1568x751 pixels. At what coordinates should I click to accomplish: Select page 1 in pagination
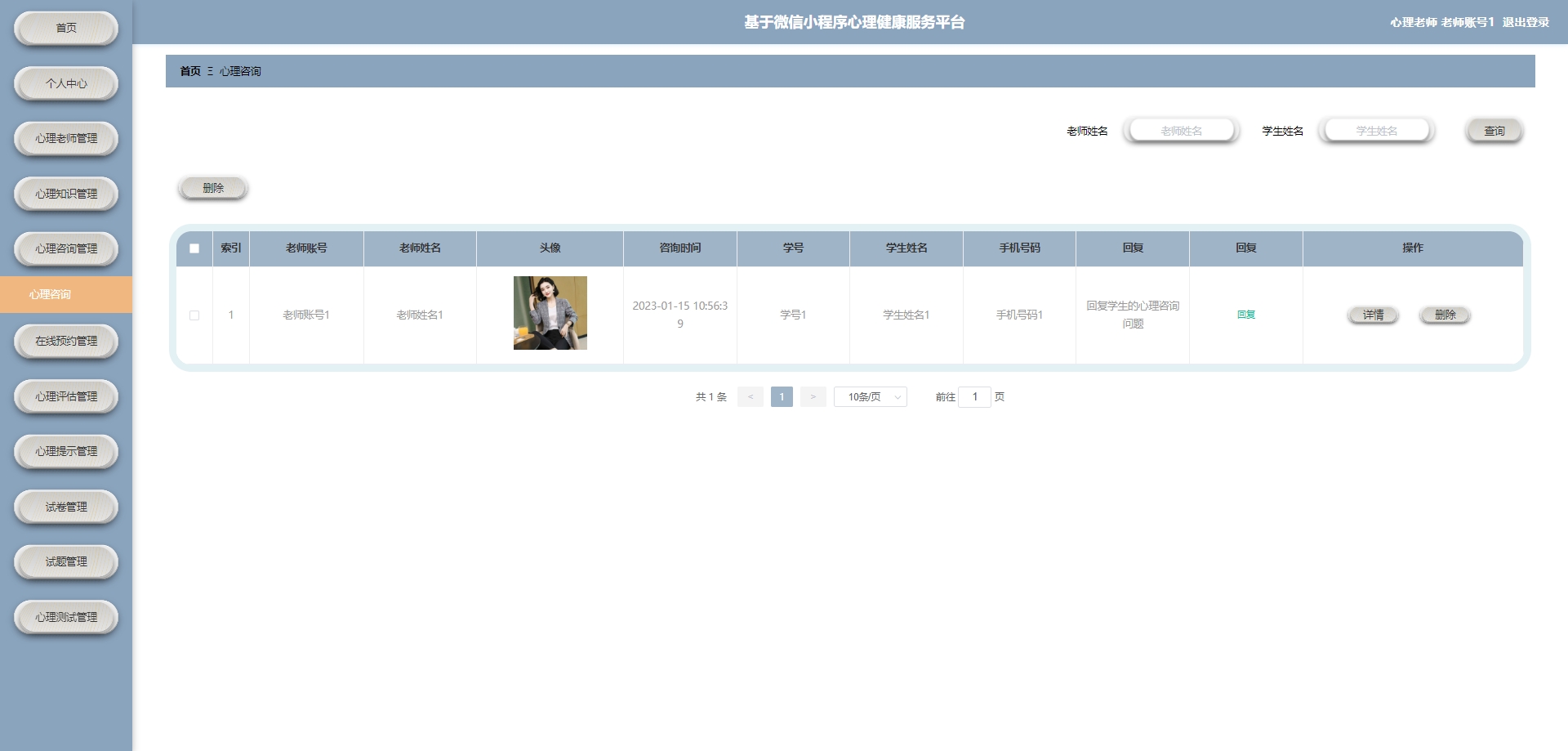782,396
